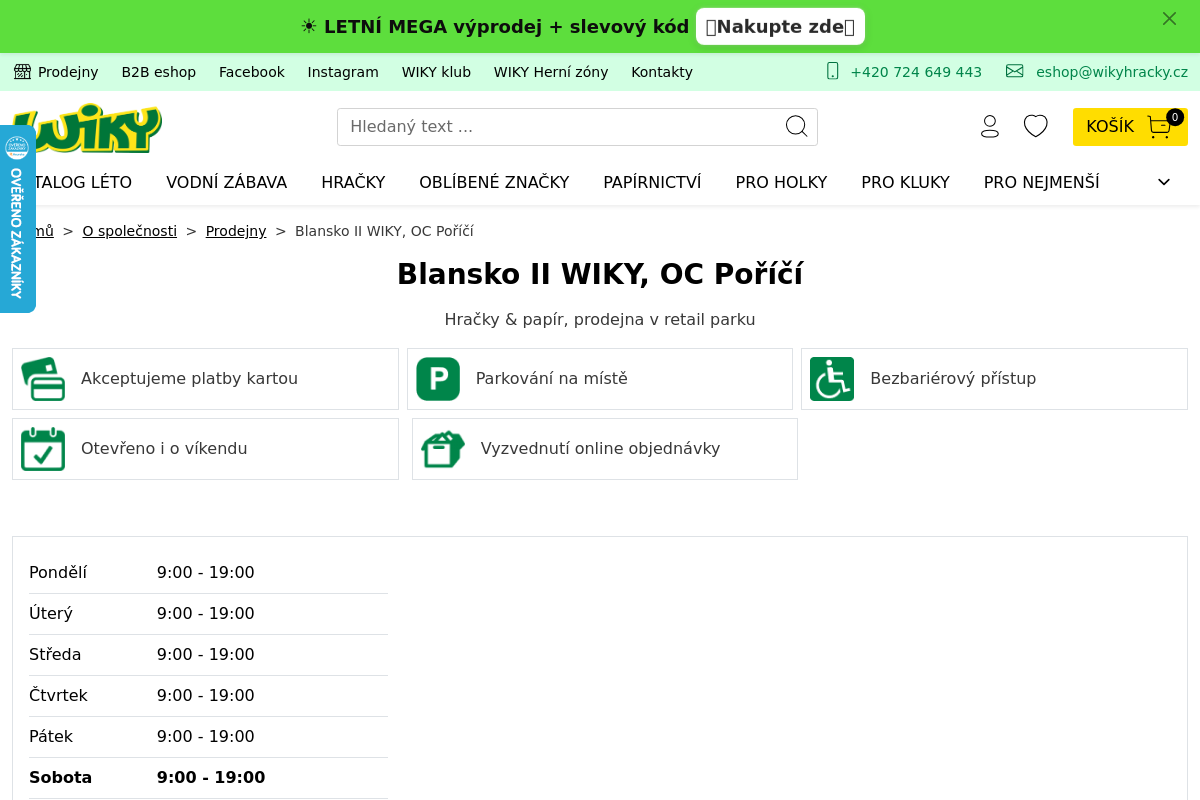
Task: Click Akceptujeme platby kartou text
Action: pos(189,379)
